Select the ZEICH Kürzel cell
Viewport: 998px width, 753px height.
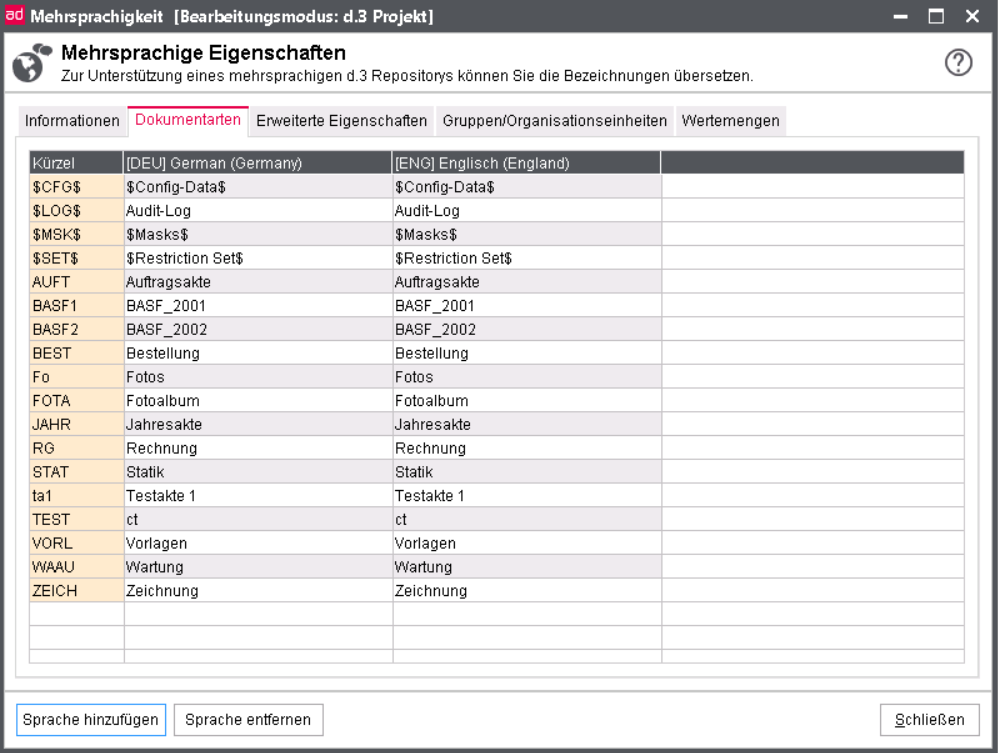point(76,591)
